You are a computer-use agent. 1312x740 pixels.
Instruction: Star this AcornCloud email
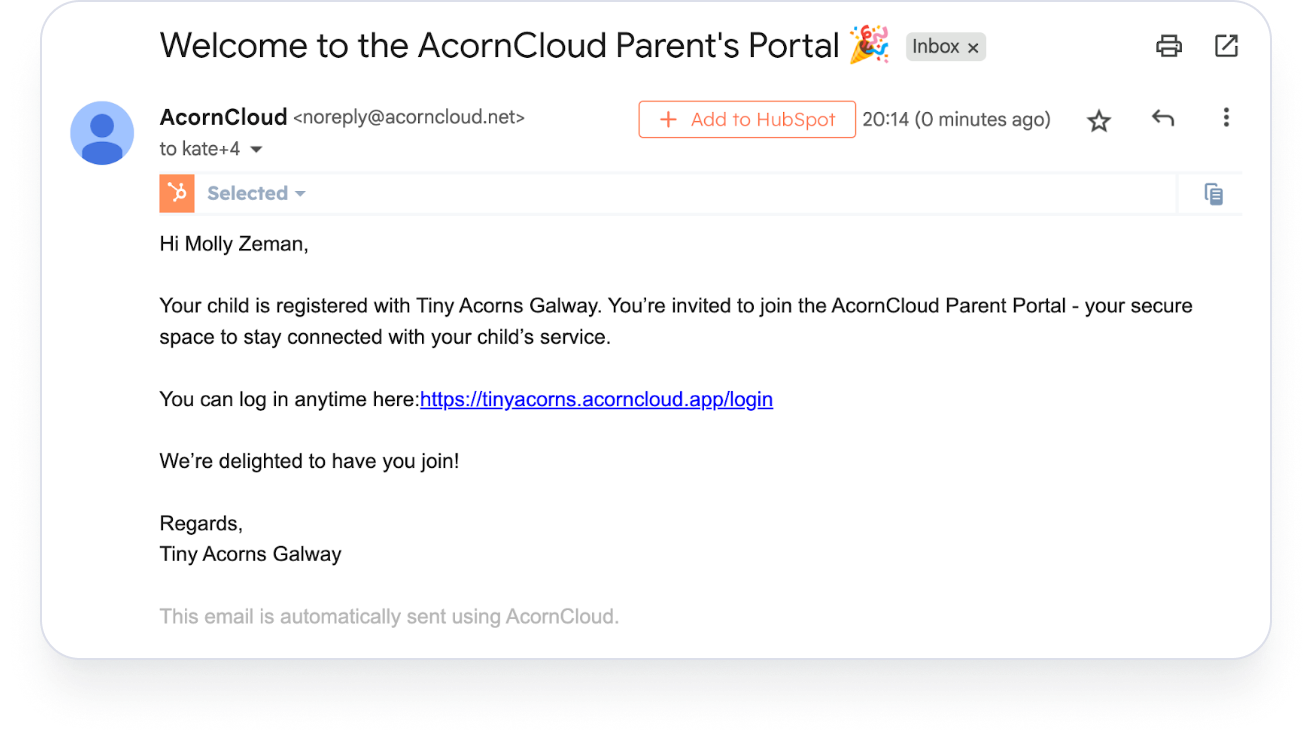pos(1099,121)
